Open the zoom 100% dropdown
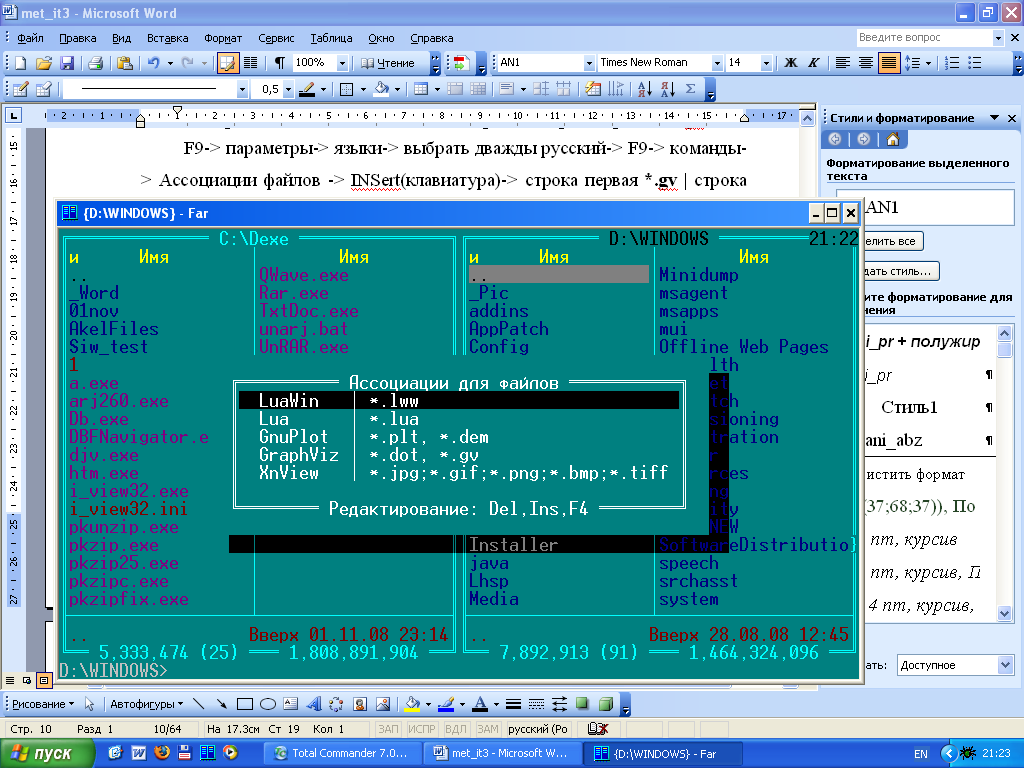1024x768 pixels. pos(342,63)
